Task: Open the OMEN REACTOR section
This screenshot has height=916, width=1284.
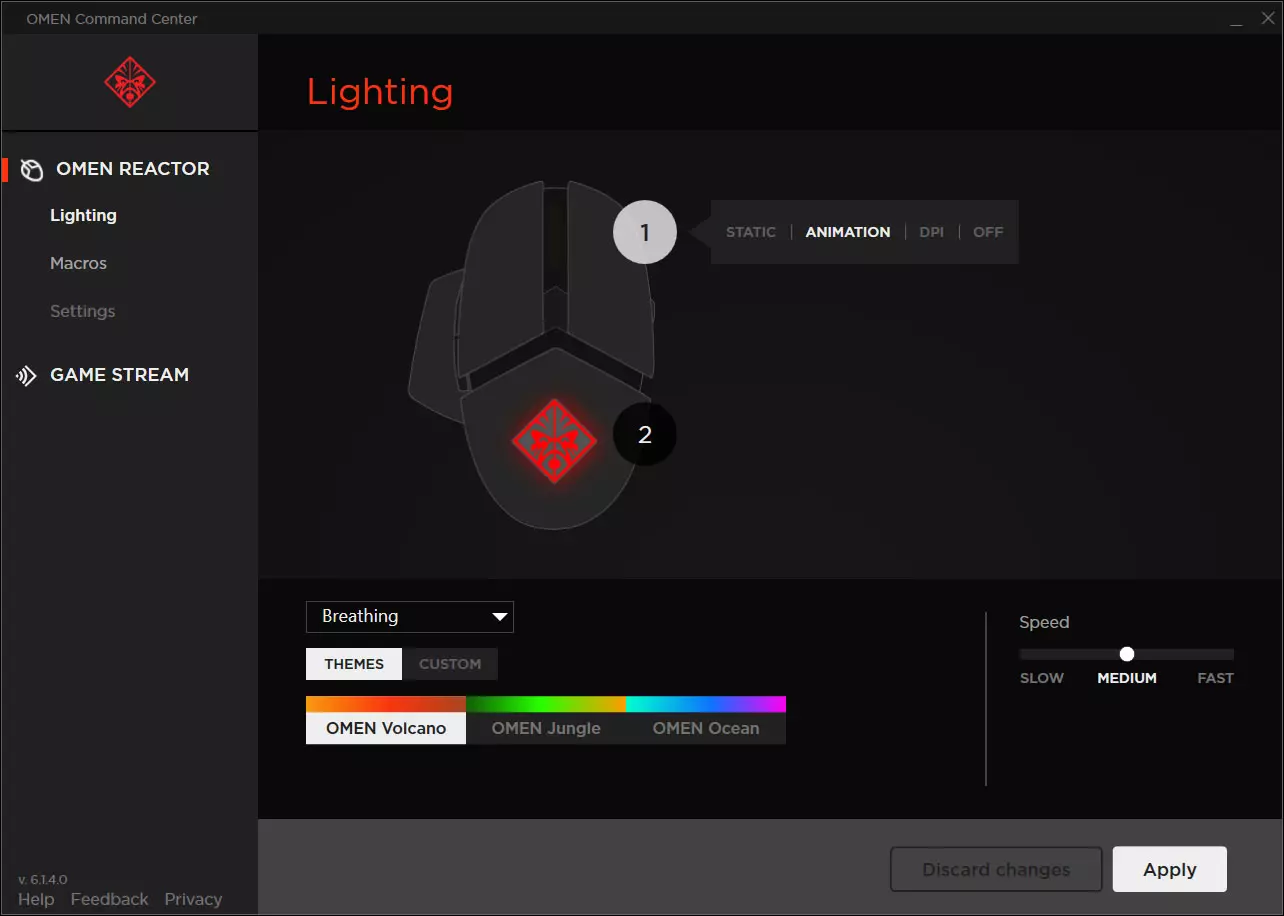Action: pyautogui.click(x=133, y=169)
